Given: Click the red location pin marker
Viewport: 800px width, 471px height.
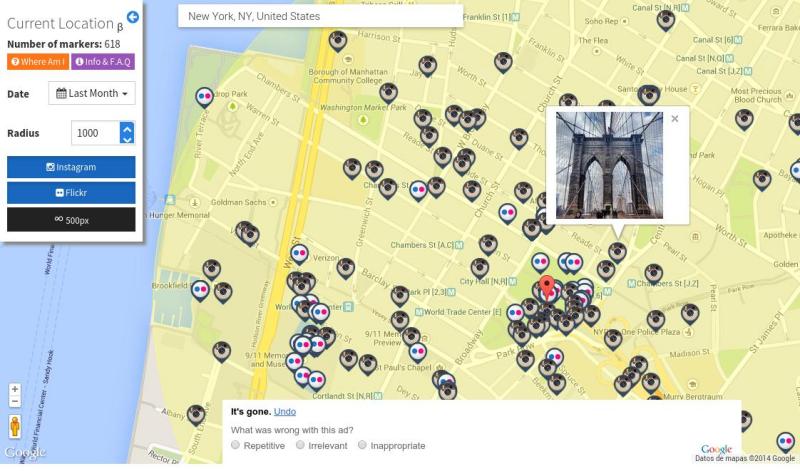Looking at the screenshot, I should click(547, 288).
